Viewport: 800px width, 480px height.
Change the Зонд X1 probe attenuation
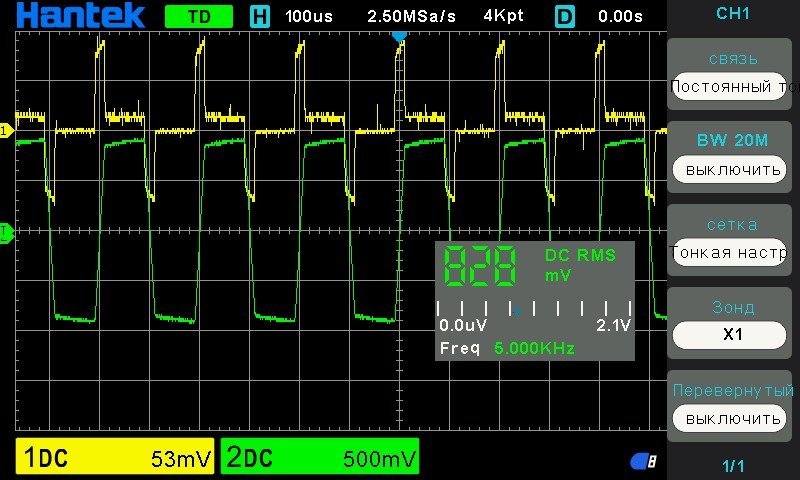pyautogui.click(x=733, y=335)
